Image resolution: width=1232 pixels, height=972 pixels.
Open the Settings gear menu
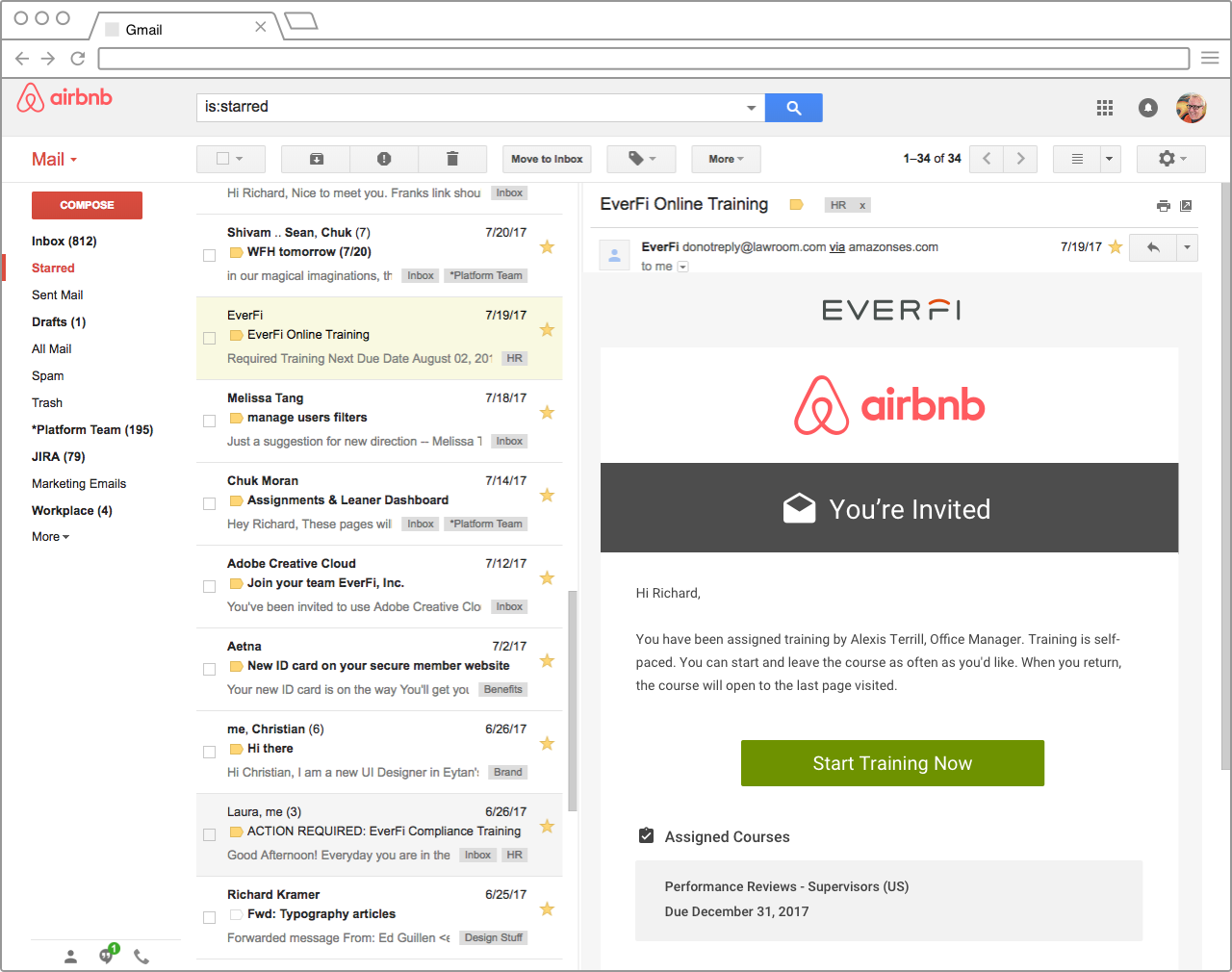(x=1171, y=159)
